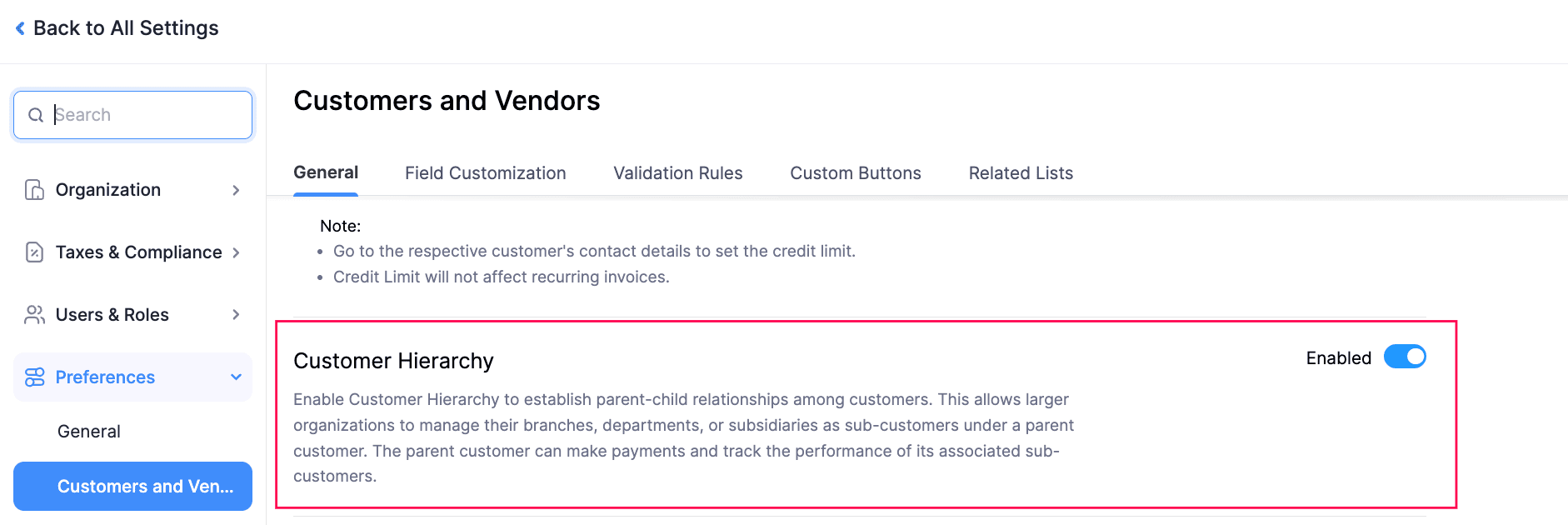The width and height of the screenshot is (1568, 525).
Task: Open Customers and Vendors preferences
Action: tap(132, 486)
